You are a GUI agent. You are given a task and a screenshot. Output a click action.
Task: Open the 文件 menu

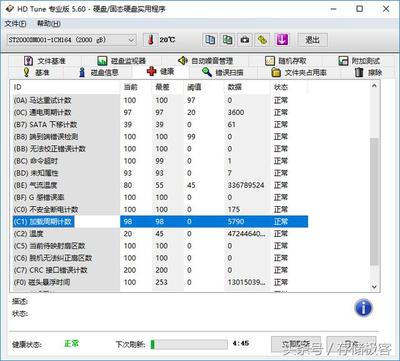tap(15, 24)
